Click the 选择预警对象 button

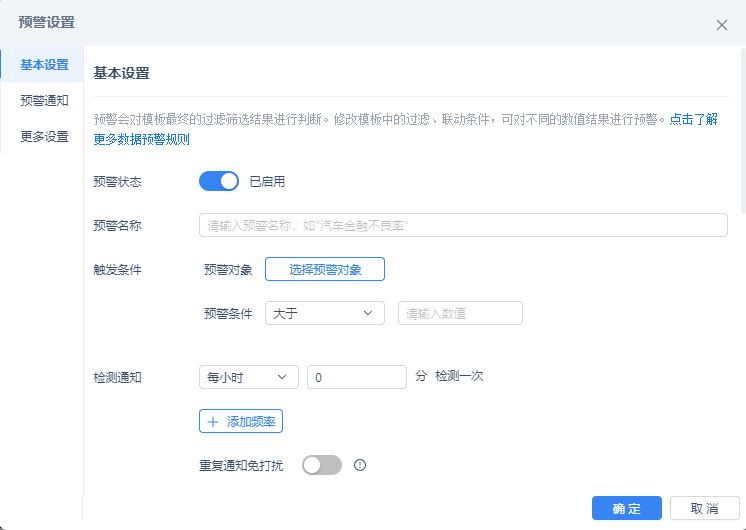(x=324, y=269)
